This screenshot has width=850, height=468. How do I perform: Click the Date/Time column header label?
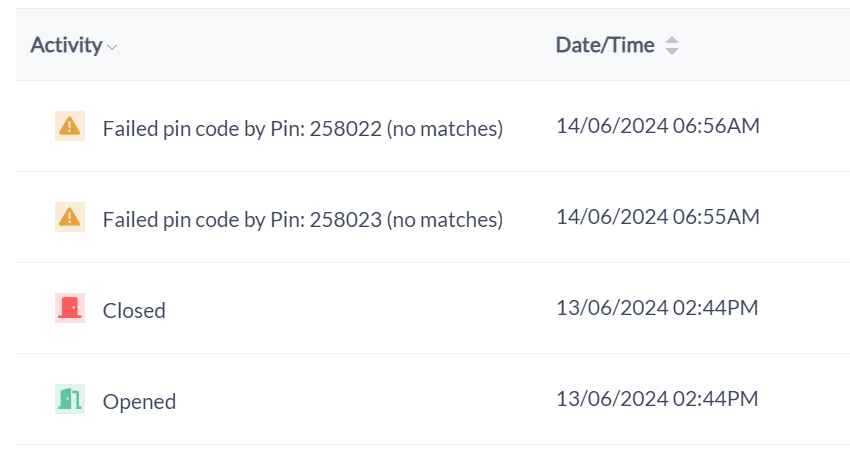[605, 45]
